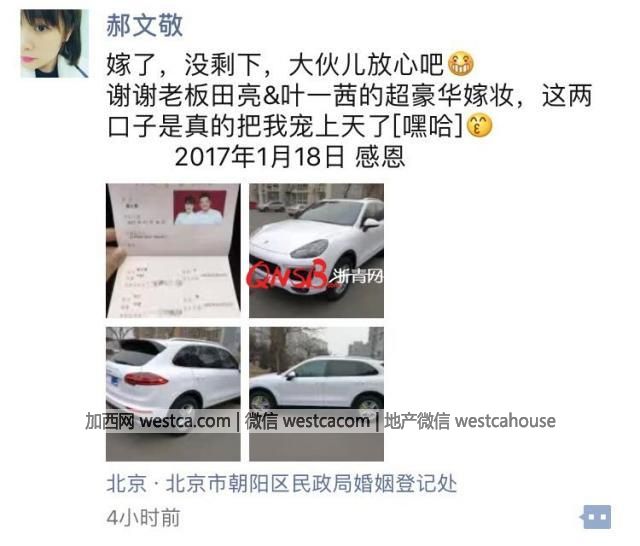The width and height of the screenshot is (640, 546).
Task: Click the red QNSB watermark logo
Action: (x=287, y=275)
